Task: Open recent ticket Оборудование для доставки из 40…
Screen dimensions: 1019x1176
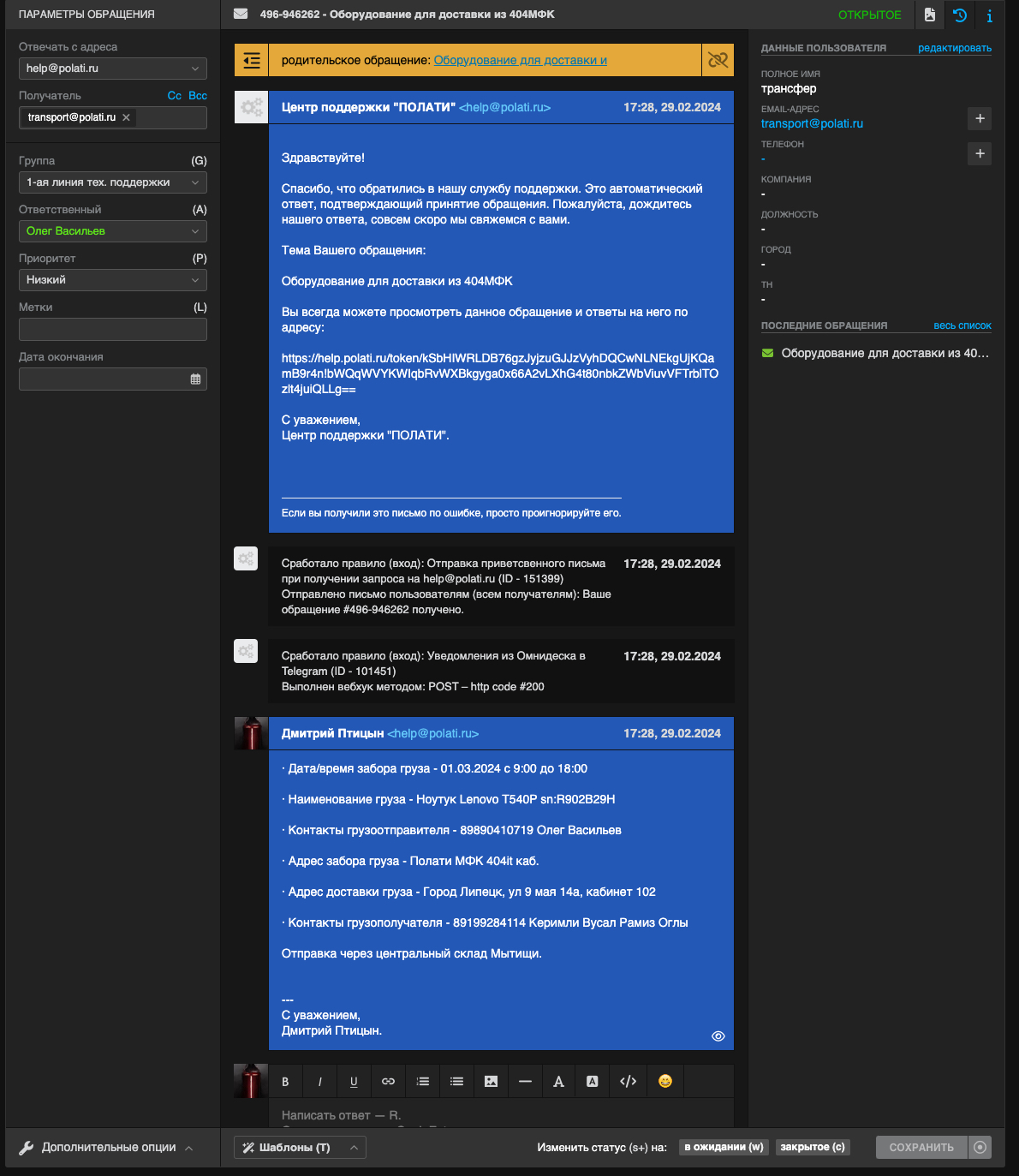Action: point(885,353)
